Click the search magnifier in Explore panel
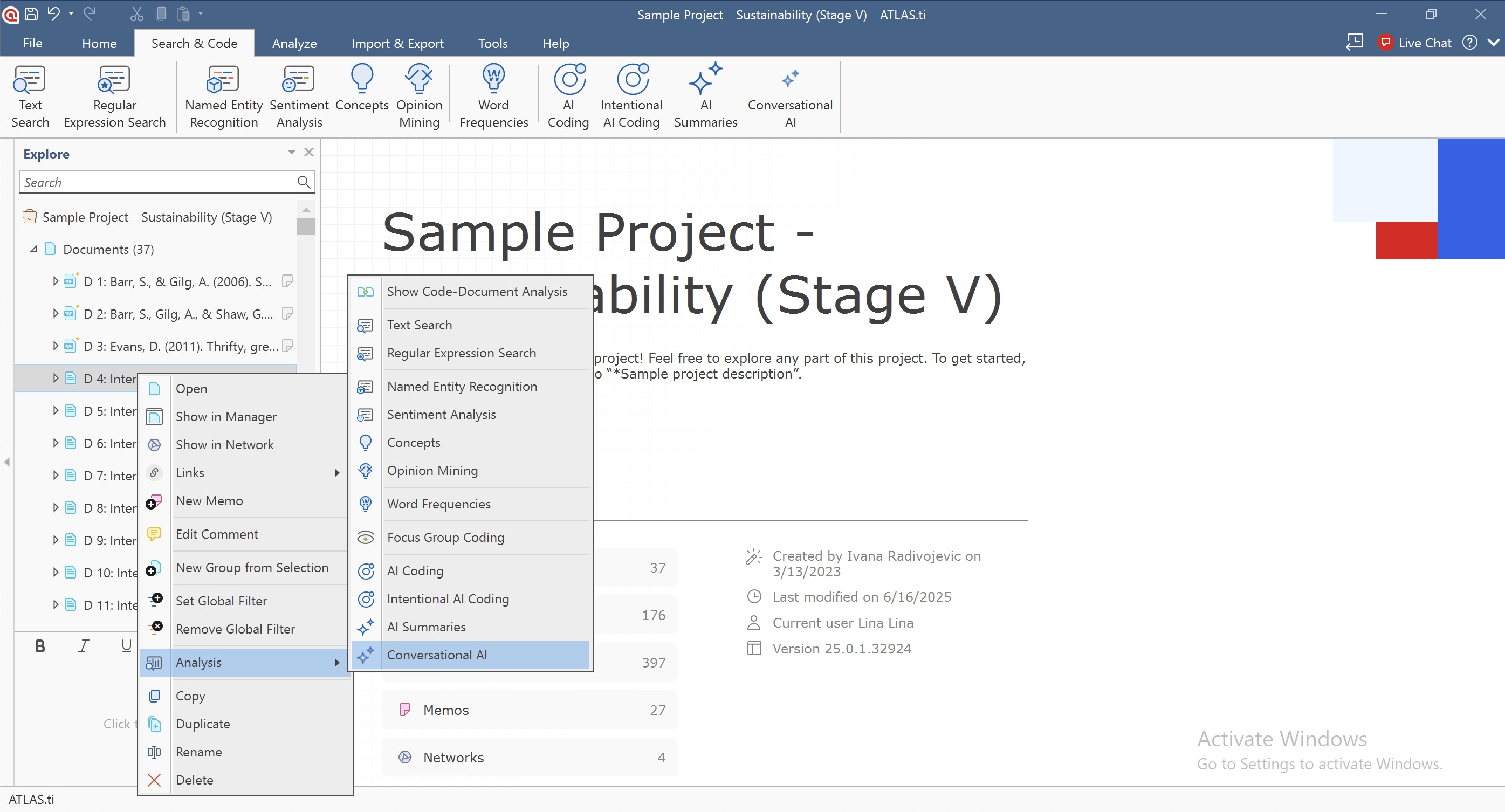The width and height of the screenshot is (1505, 812). (x=303, y=182)
